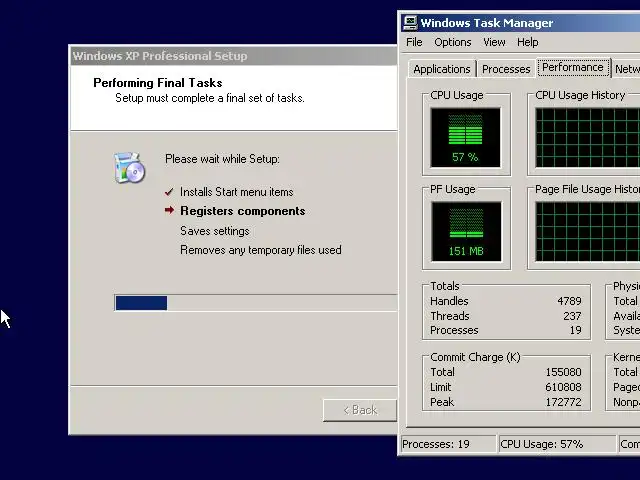Image resolution: width=640 pixels, height=480 pixels.
Task: Click Commit Charge Limit value 610808
Action: coord(563,387)
